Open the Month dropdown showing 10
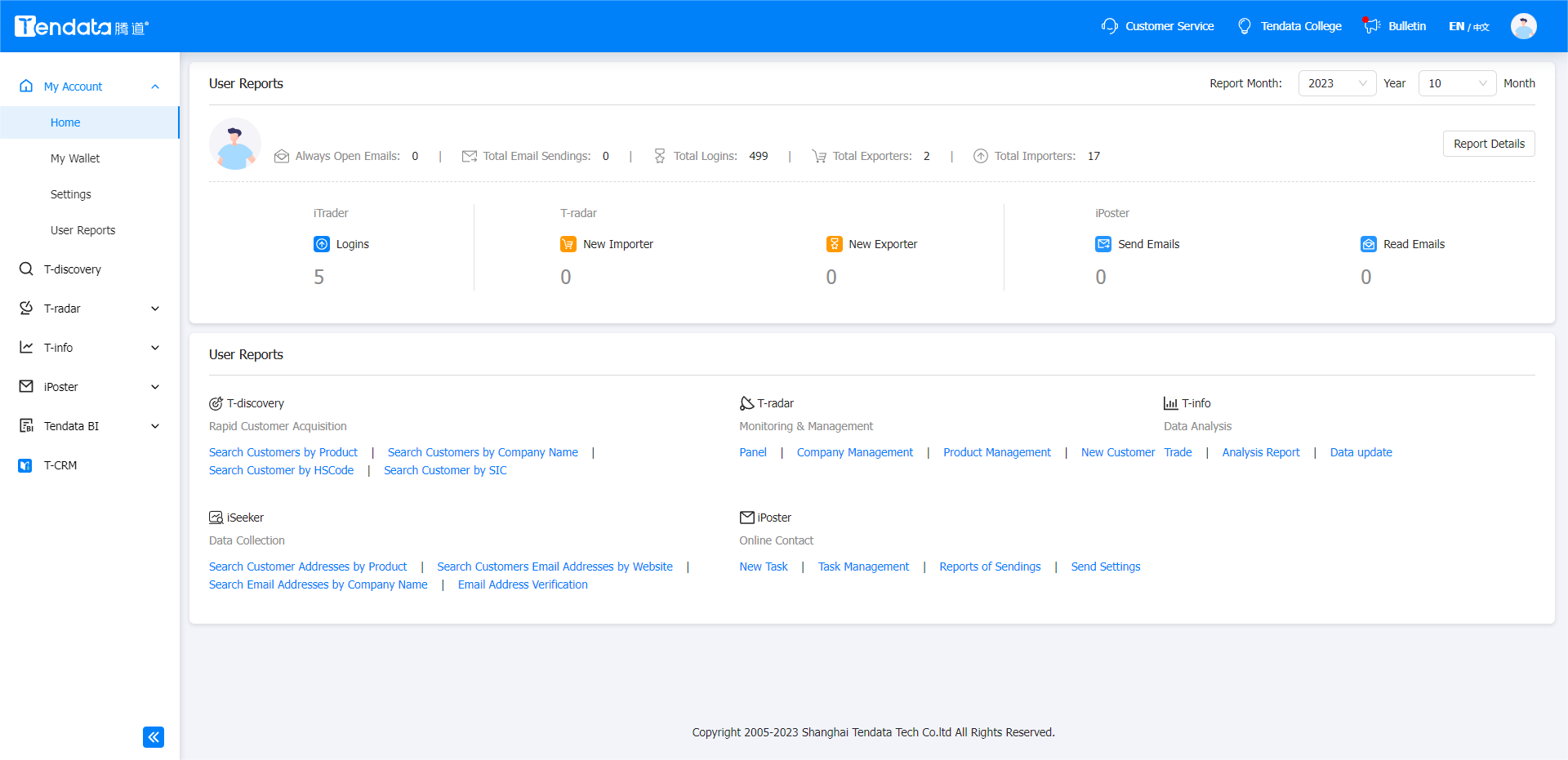This screenshot has height=760, width=1568. click(1457, 82)
